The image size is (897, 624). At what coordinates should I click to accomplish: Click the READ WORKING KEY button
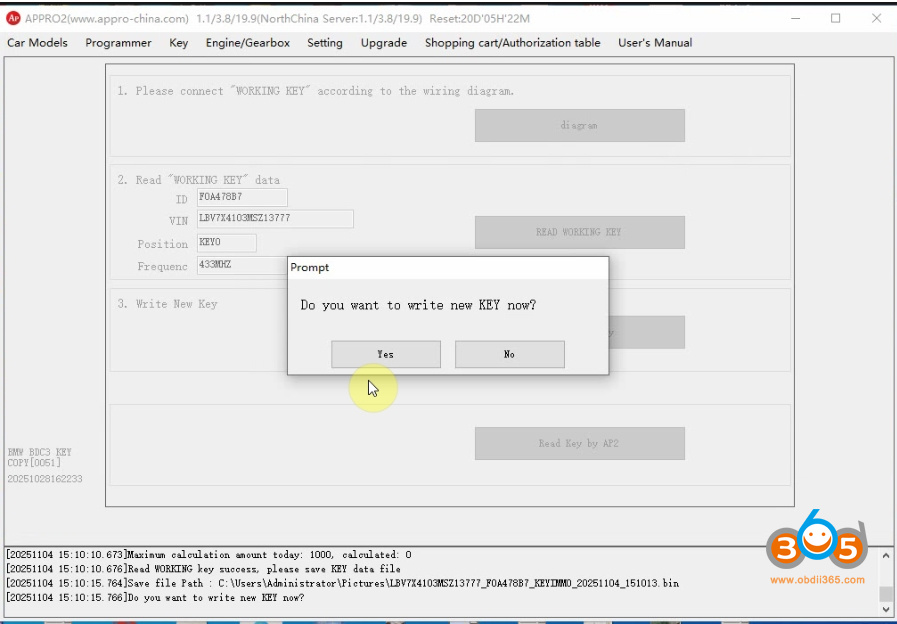[x=579, y=232]
